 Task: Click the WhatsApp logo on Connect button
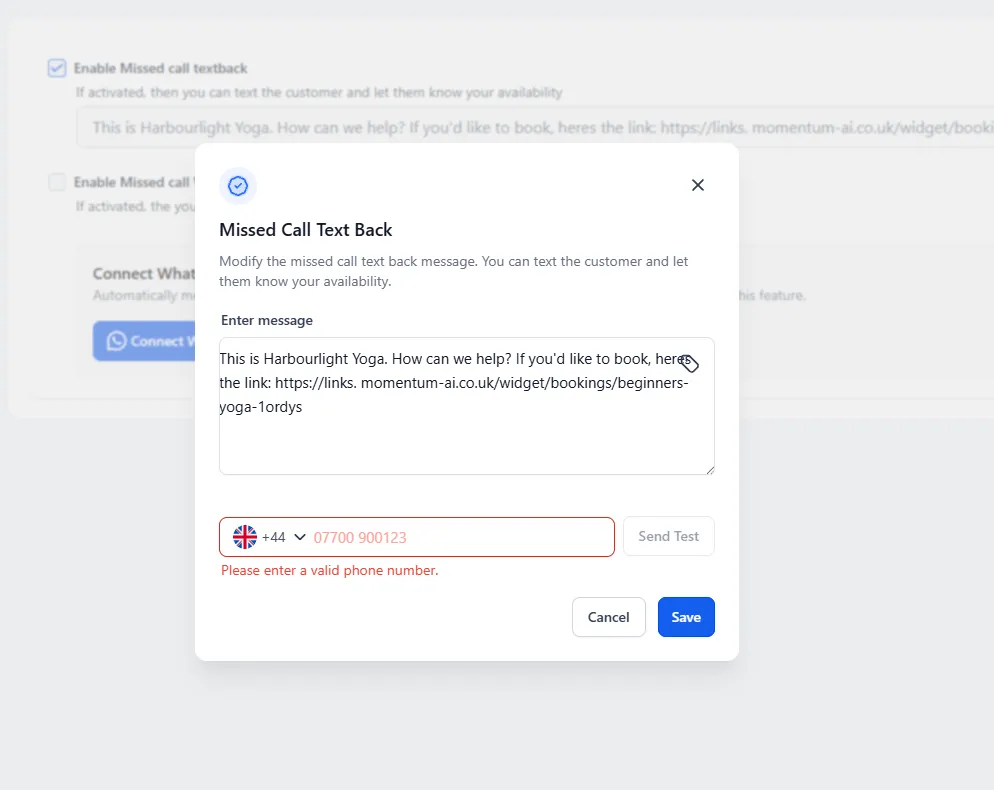[116, 341]
